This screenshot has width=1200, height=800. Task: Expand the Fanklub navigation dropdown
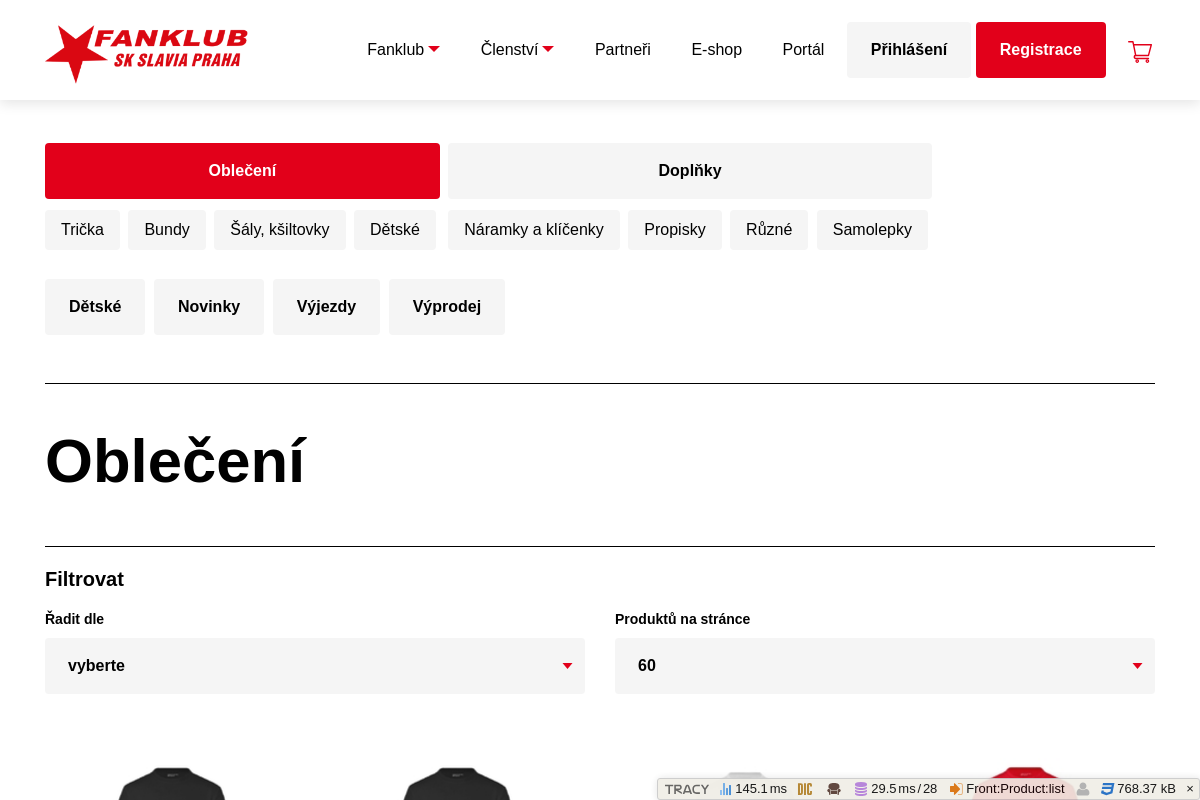point(403,50)
